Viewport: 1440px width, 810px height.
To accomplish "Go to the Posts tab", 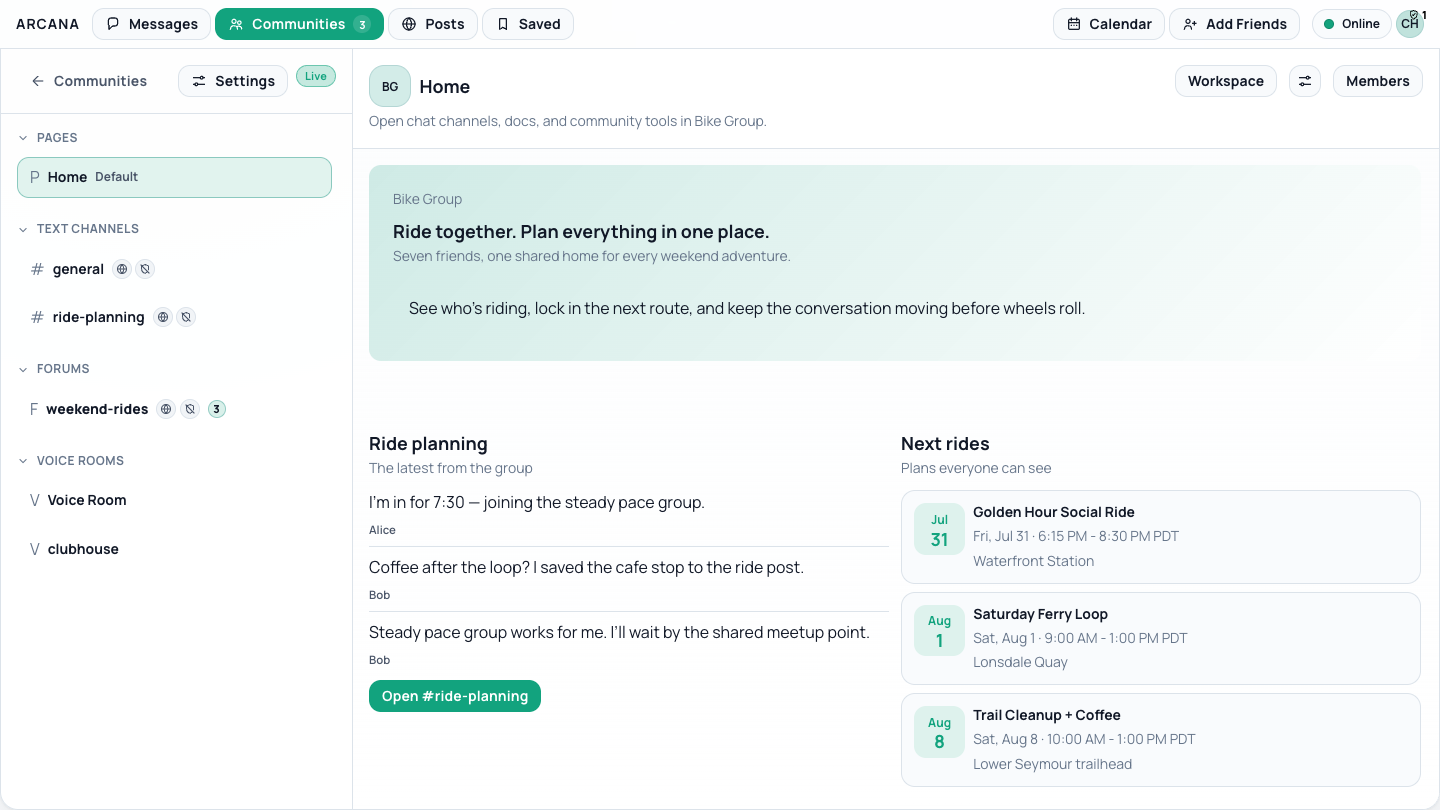I will (433, 24).
